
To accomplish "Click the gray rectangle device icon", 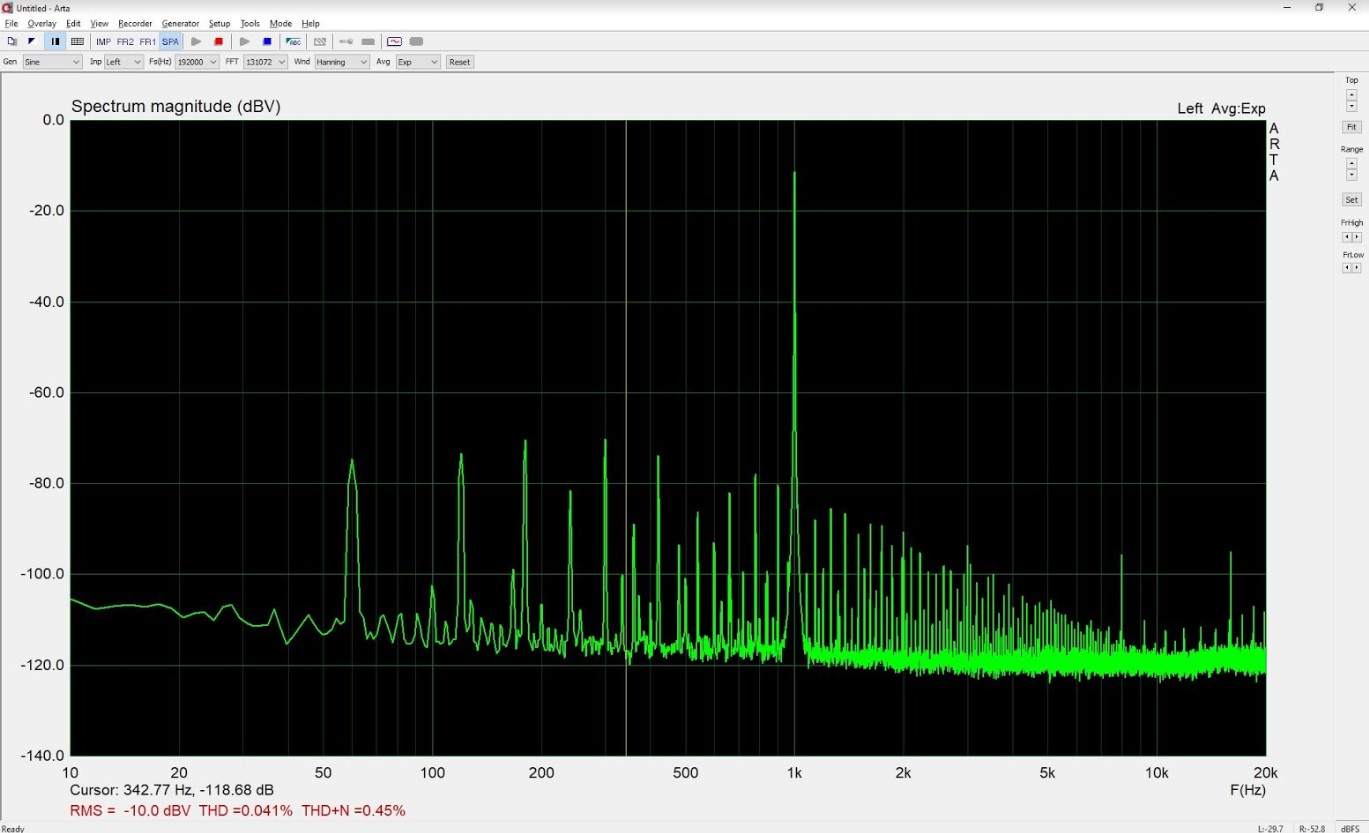I will click(x=368, y=42).
